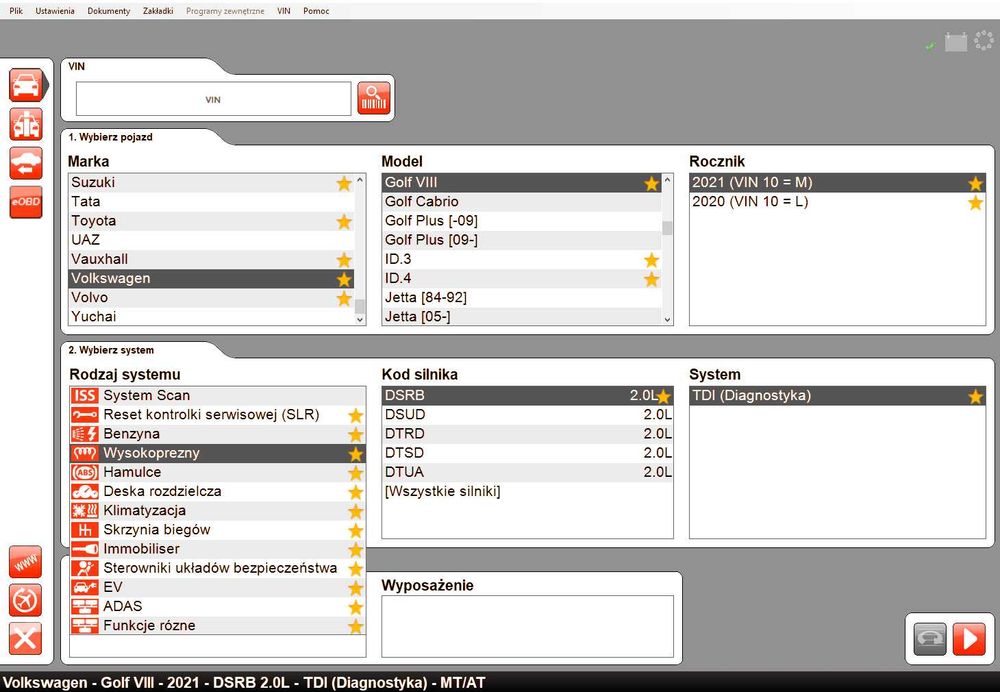
Task: Click Model list scroll up arrow
Action: (667, 180)
